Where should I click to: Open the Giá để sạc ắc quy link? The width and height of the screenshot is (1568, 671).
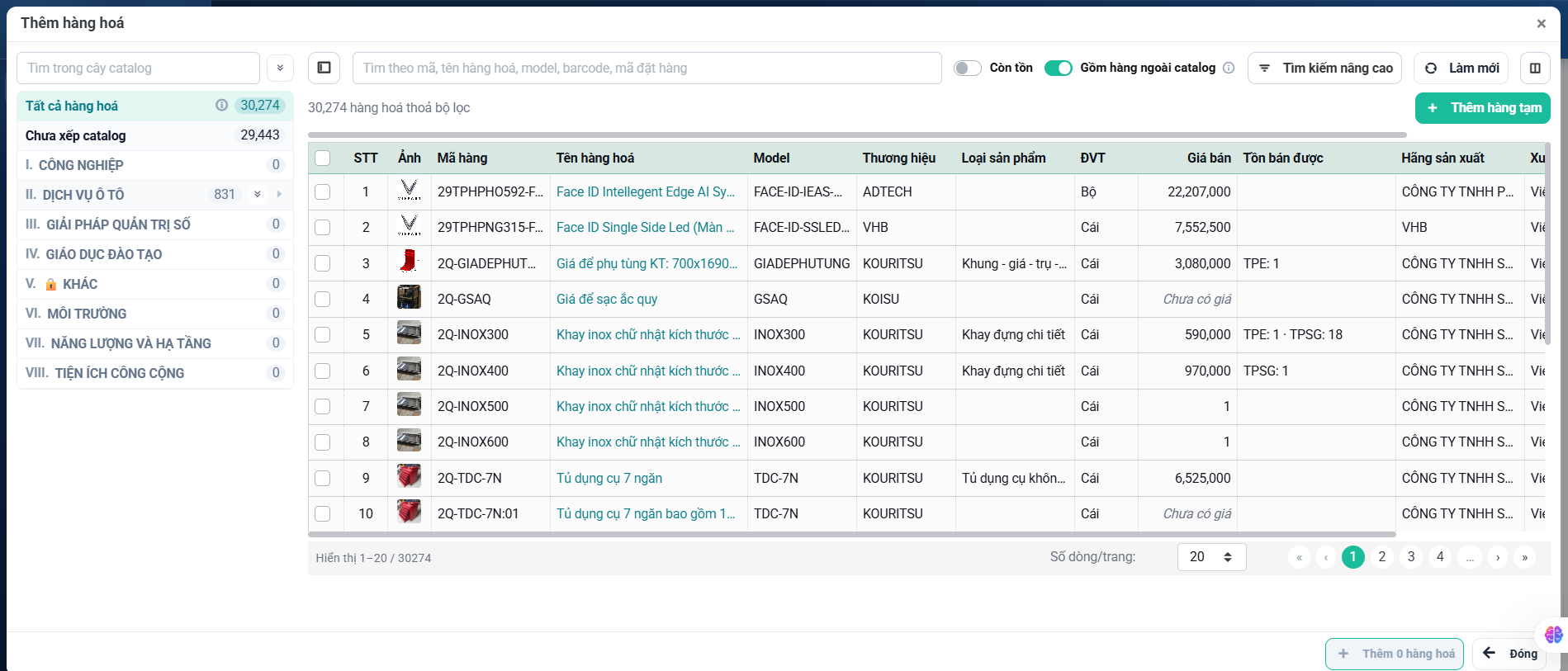(607, 299)
